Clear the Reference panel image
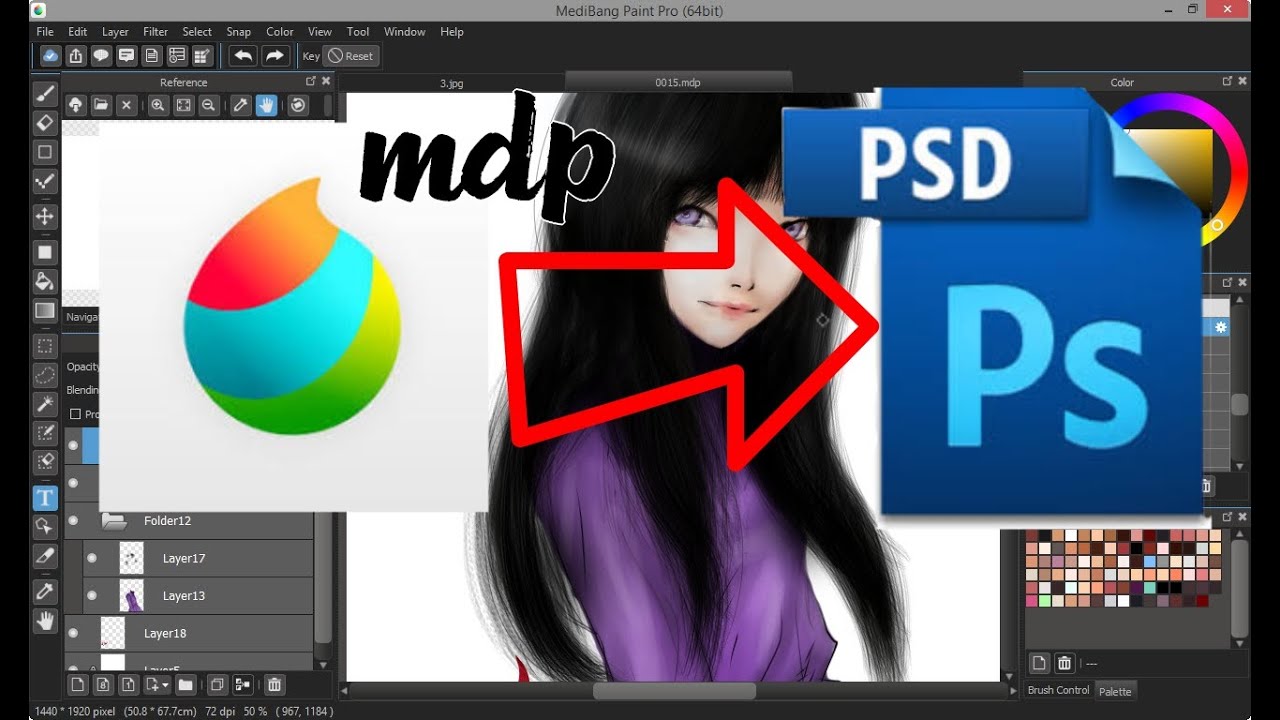The image size is (1280, 720). (126, 105)
